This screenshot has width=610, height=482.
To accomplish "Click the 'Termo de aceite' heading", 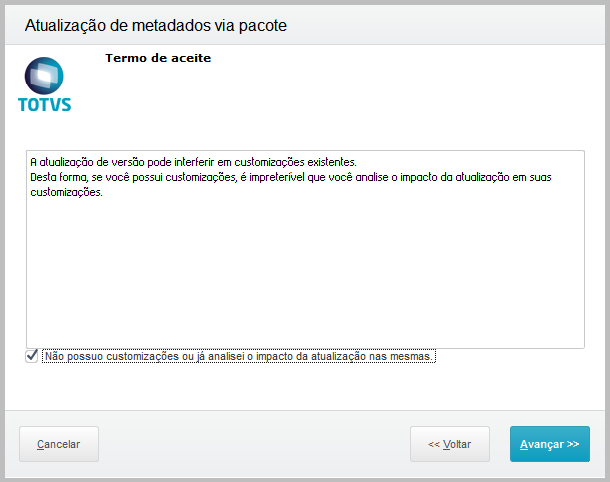I will coord(158,58).
